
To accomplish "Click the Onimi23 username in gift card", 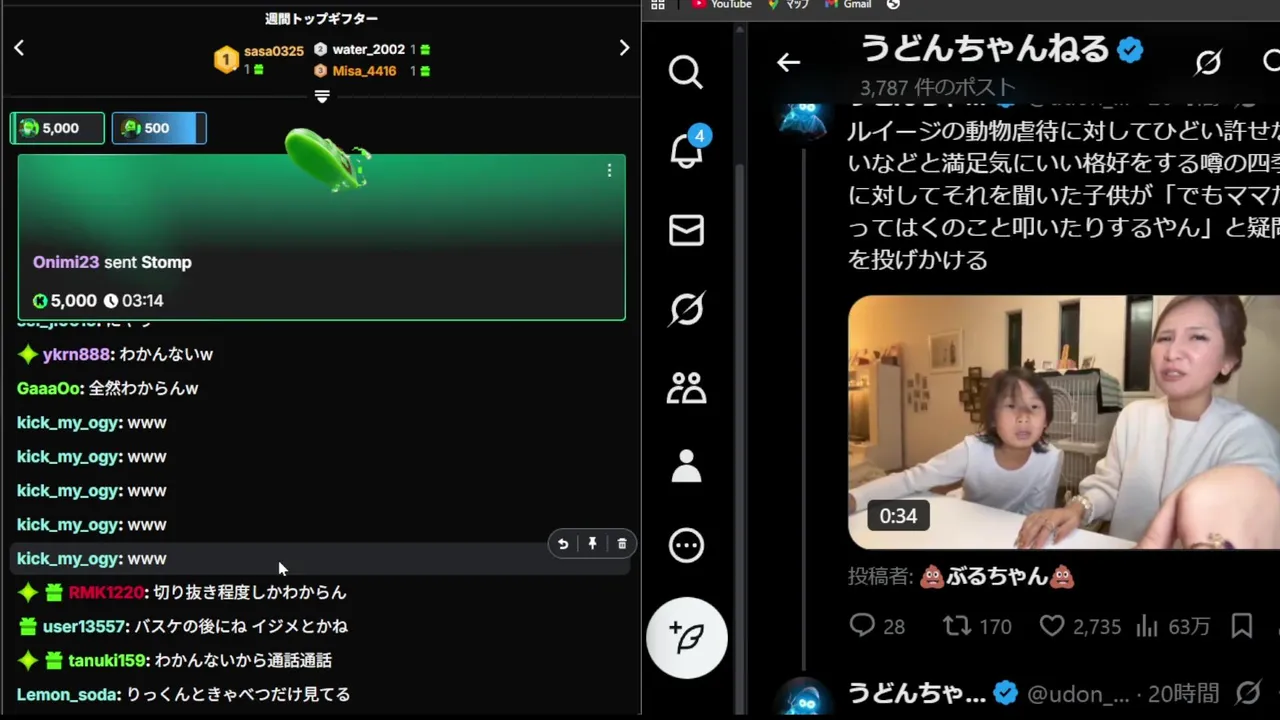I will 66,262.
